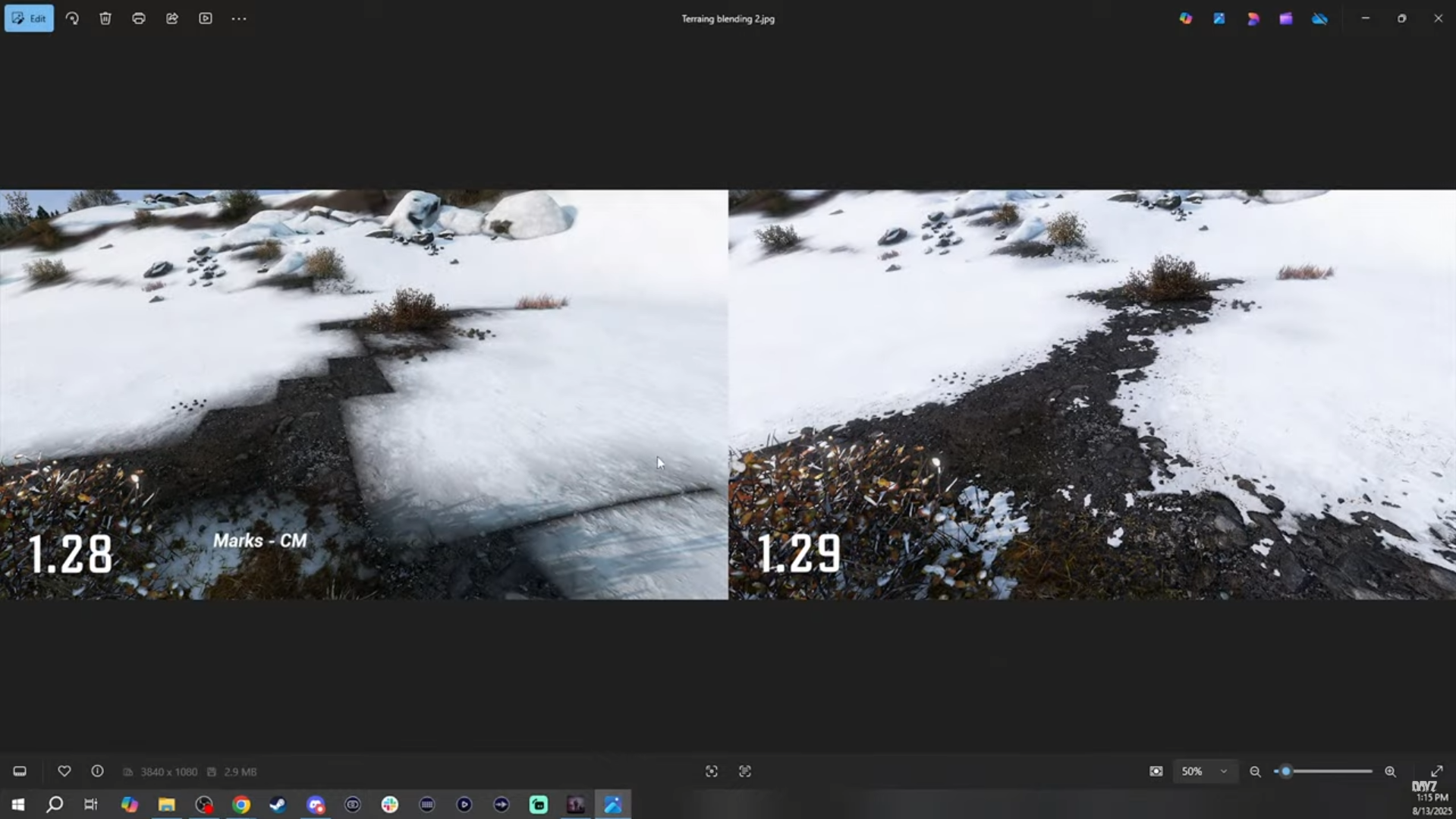Open the See more three-dots menu
Viewport: 1456px width, 819px height.
click(239, 18)
